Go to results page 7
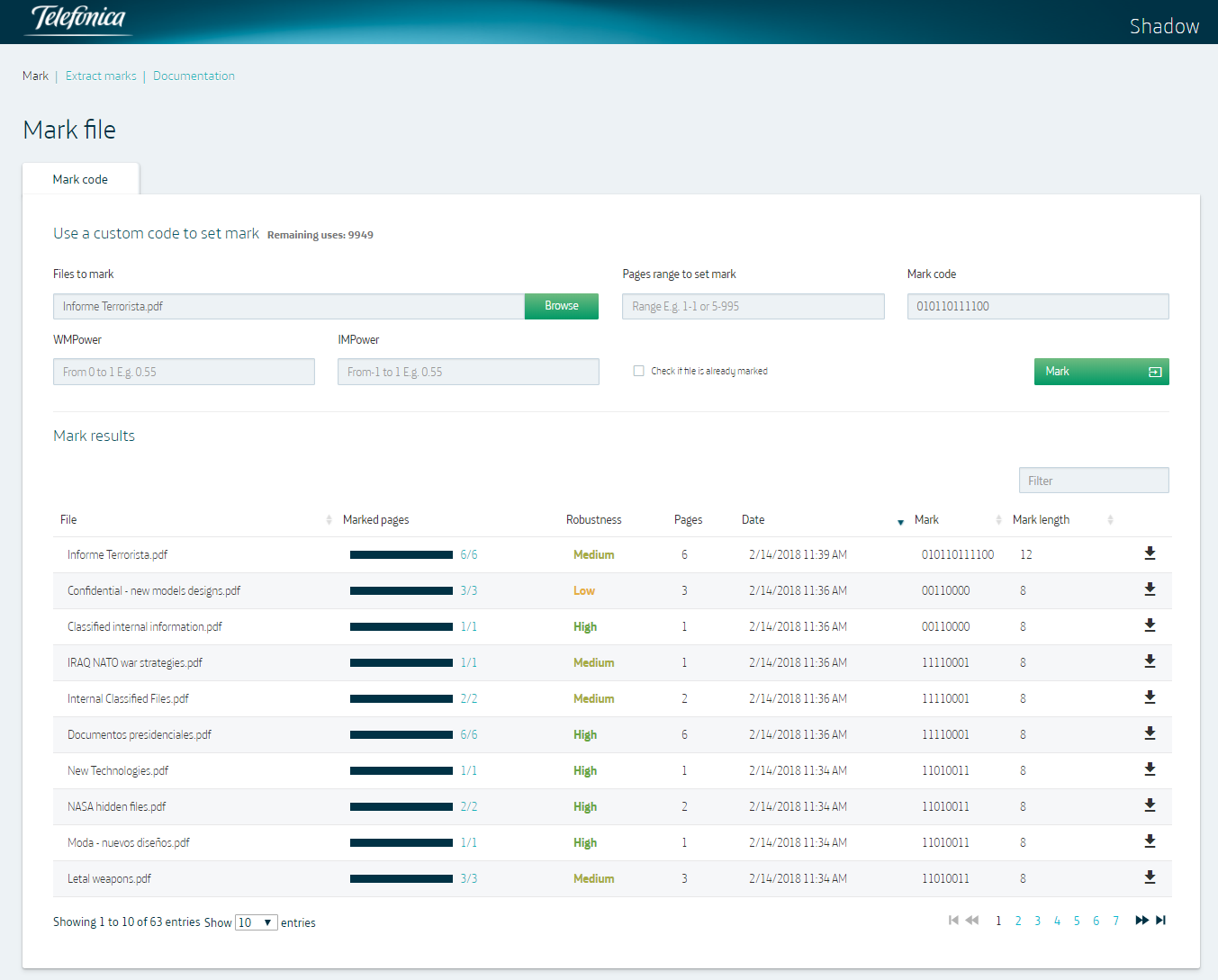Screen dimensions: 1218x980 (1115, 921)
